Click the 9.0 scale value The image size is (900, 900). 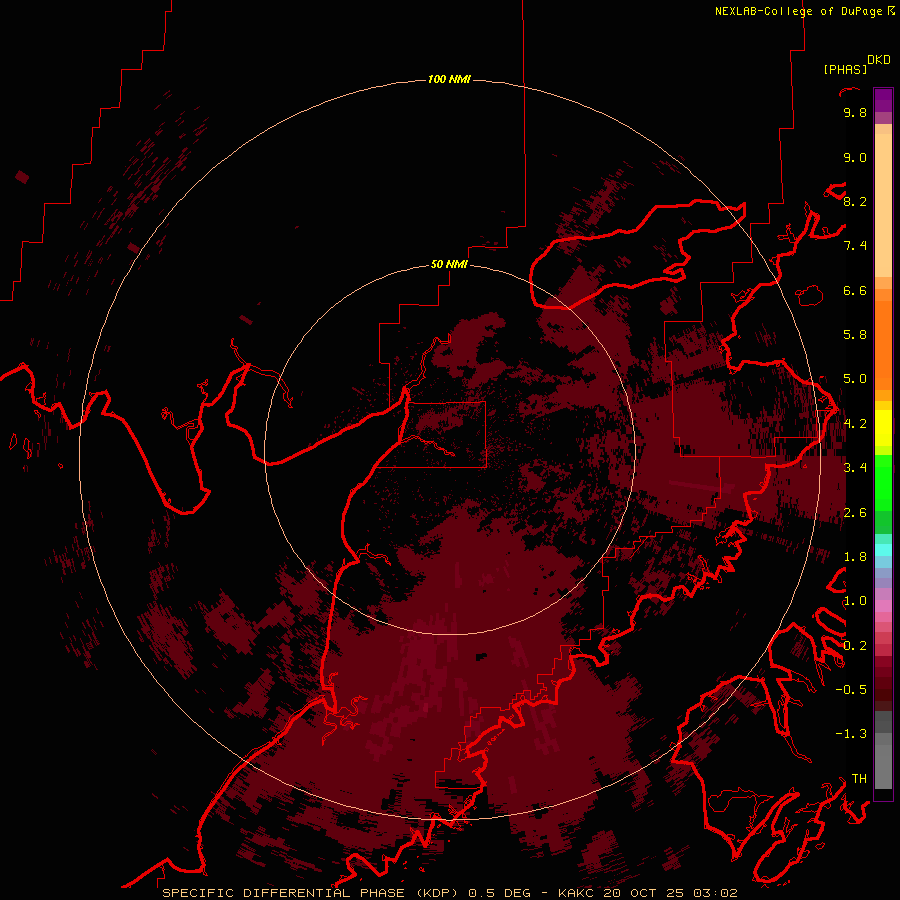pos(855,157)
